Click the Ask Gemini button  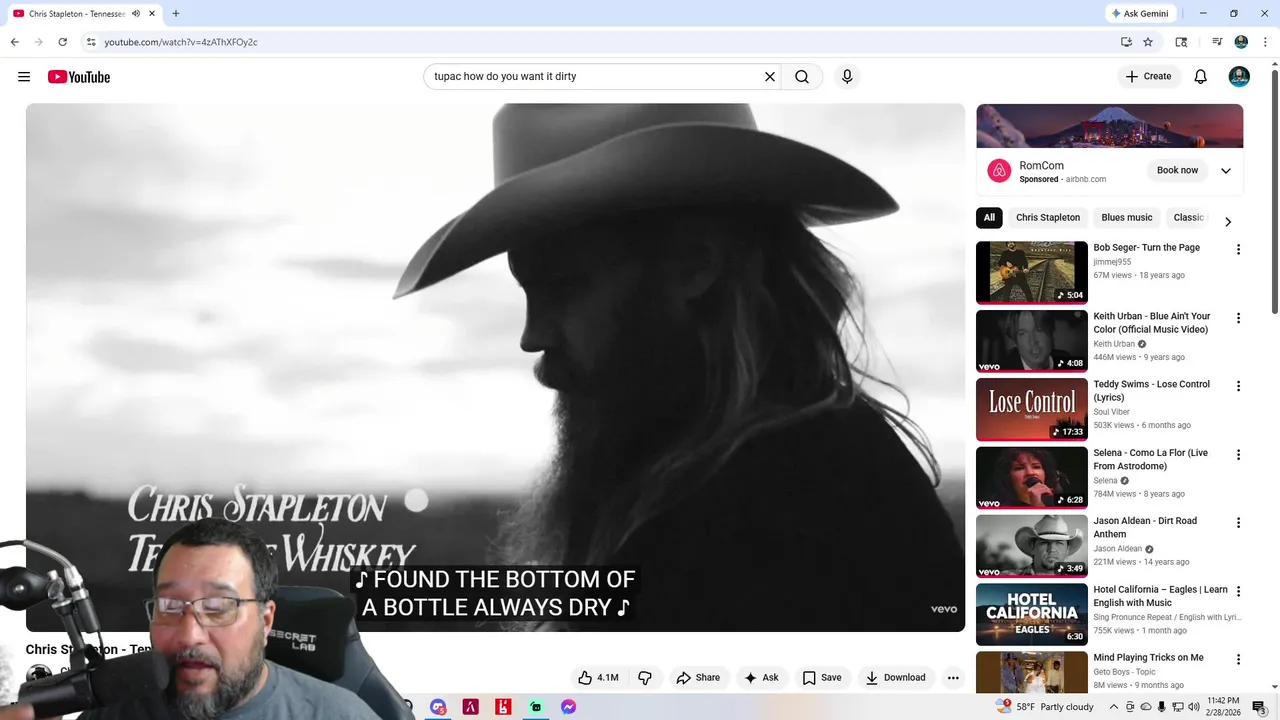point(1142,14)
